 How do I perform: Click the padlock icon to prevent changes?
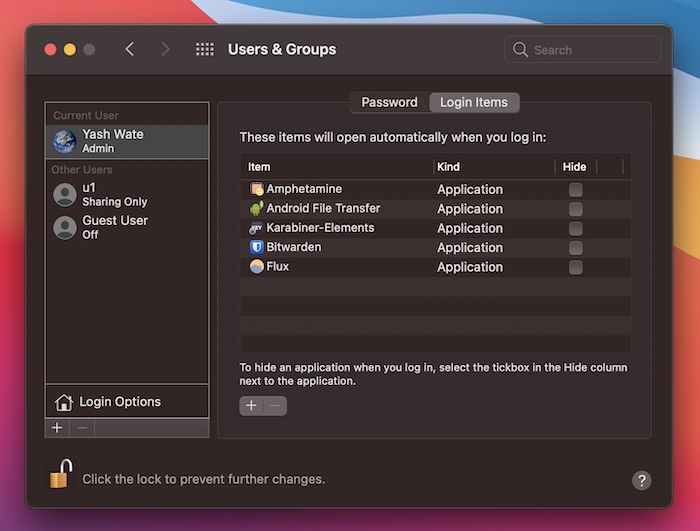[x=60, y=476]
